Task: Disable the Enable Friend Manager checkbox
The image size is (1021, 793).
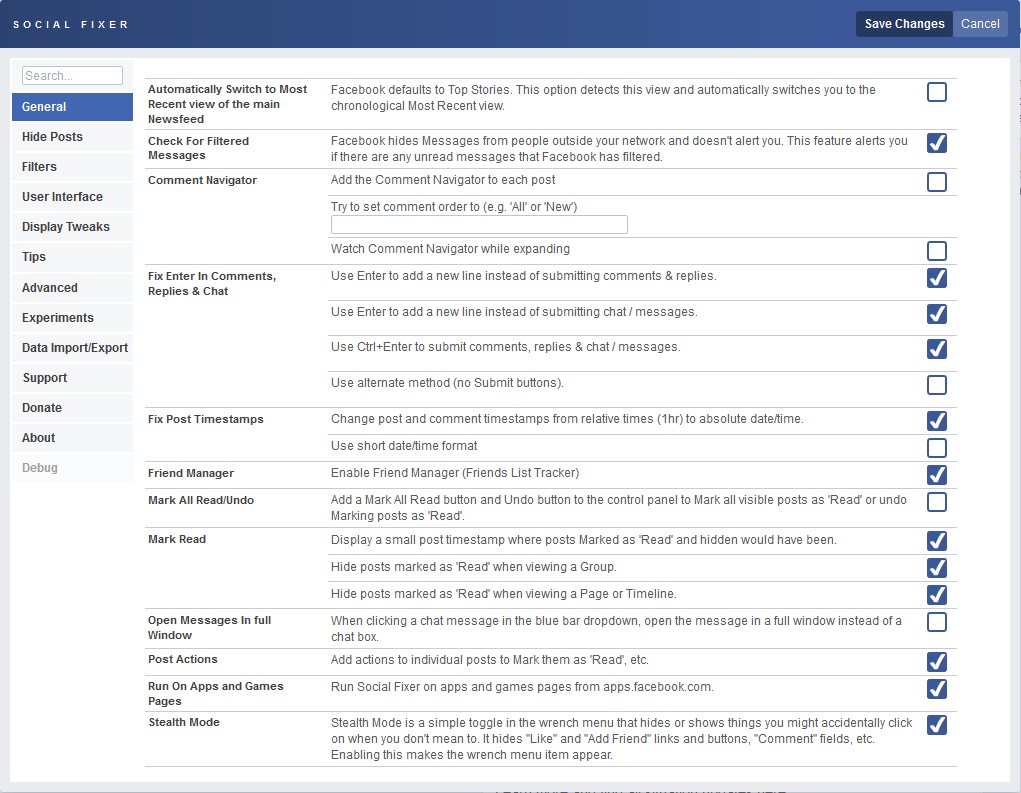Action: tap(936, 475)
